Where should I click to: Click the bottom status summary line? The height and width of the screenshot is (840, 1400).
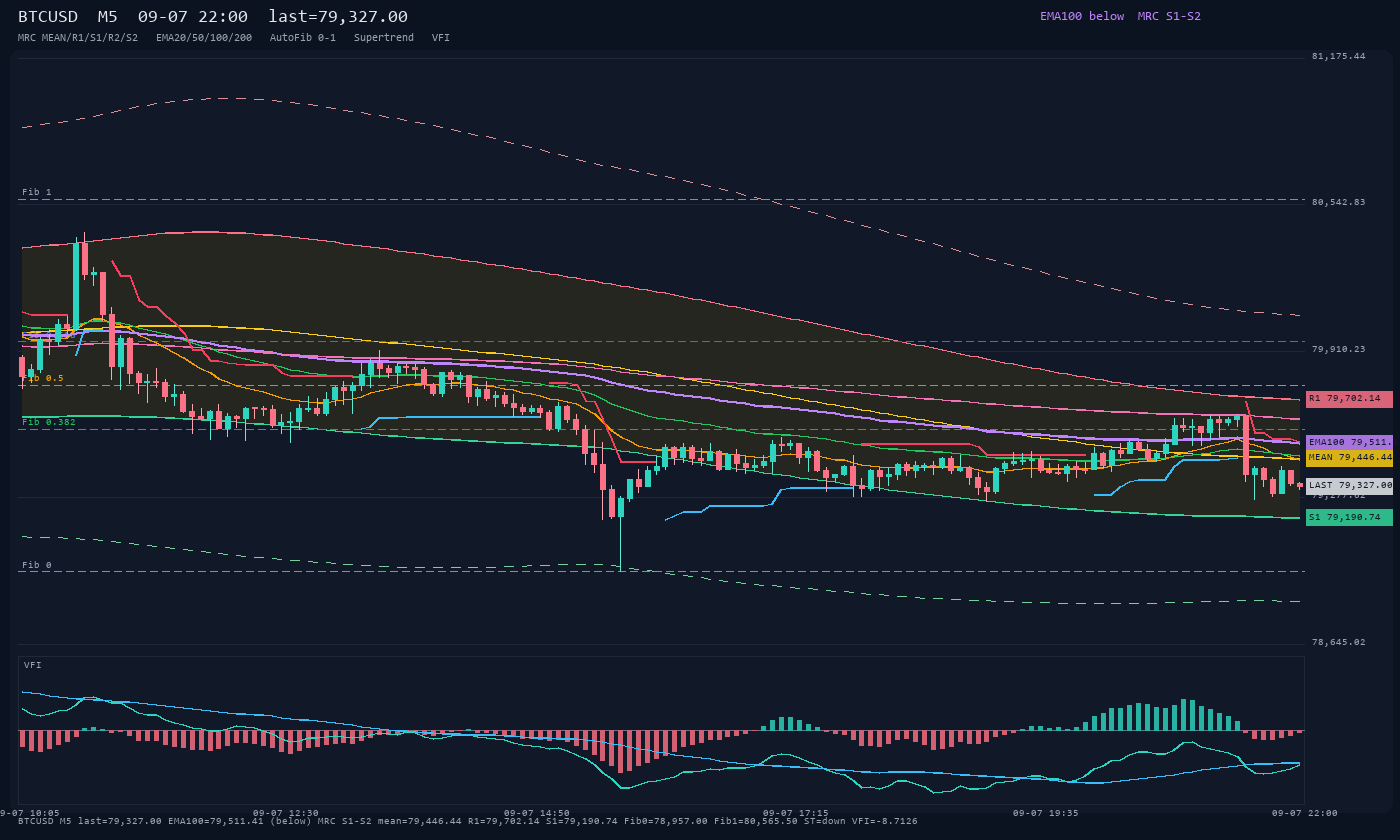point(468,821)
